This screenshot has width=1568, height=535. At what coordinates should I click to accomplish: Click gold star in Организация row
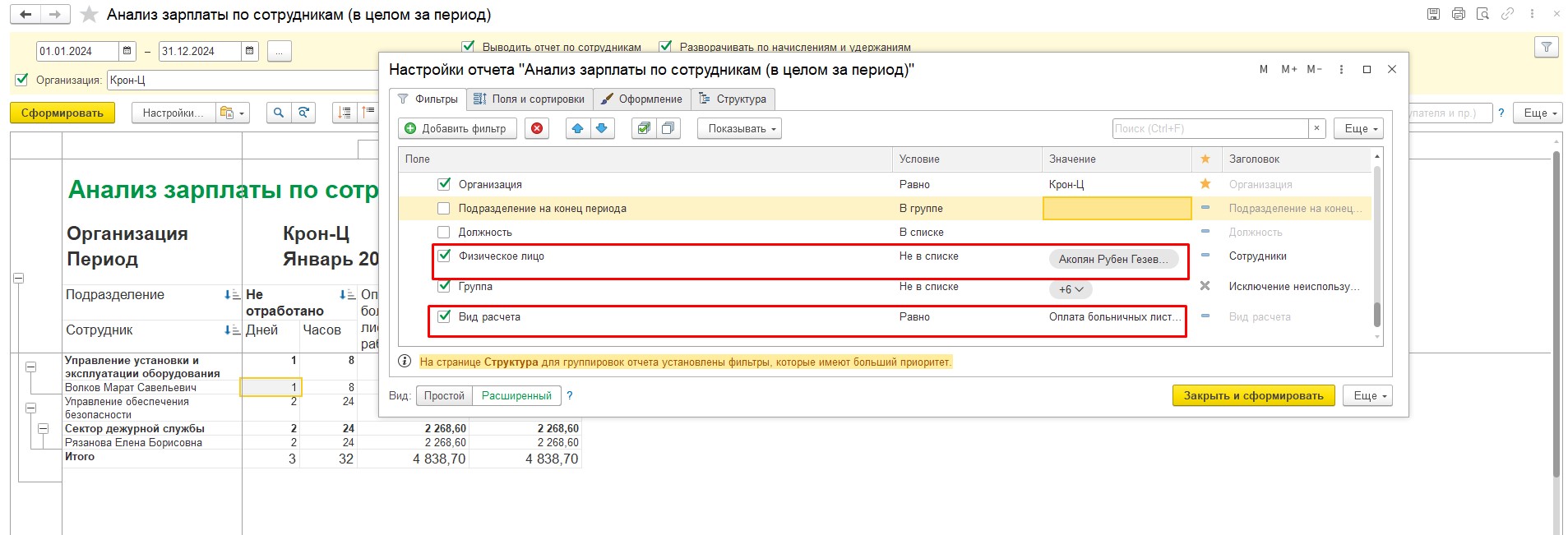(1205, 184)
